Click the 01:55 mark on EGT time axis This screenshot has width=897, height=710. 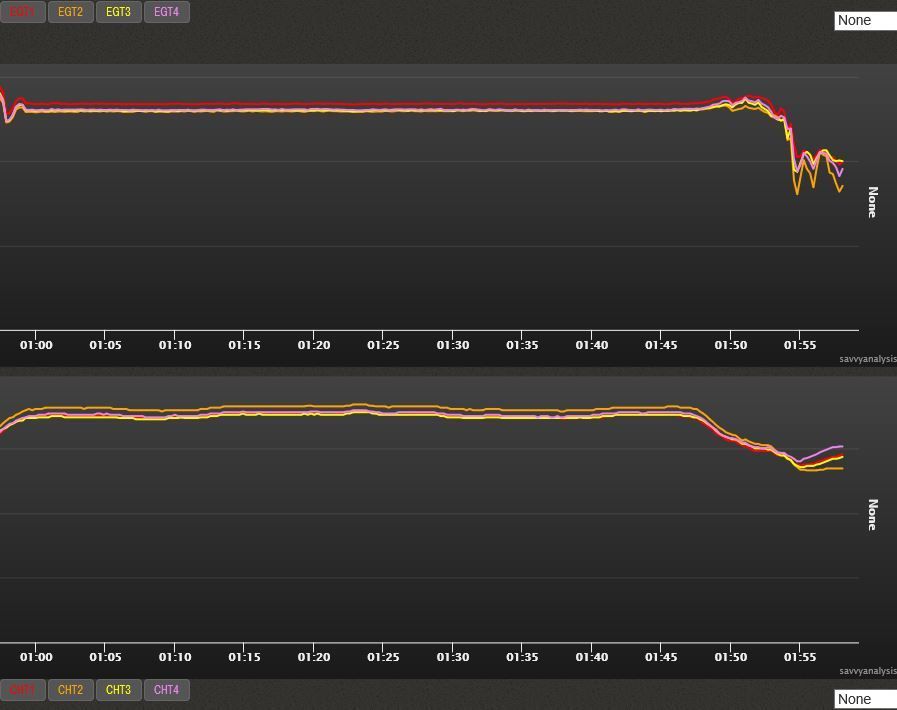pyautogui.click(x=799, y=345)
